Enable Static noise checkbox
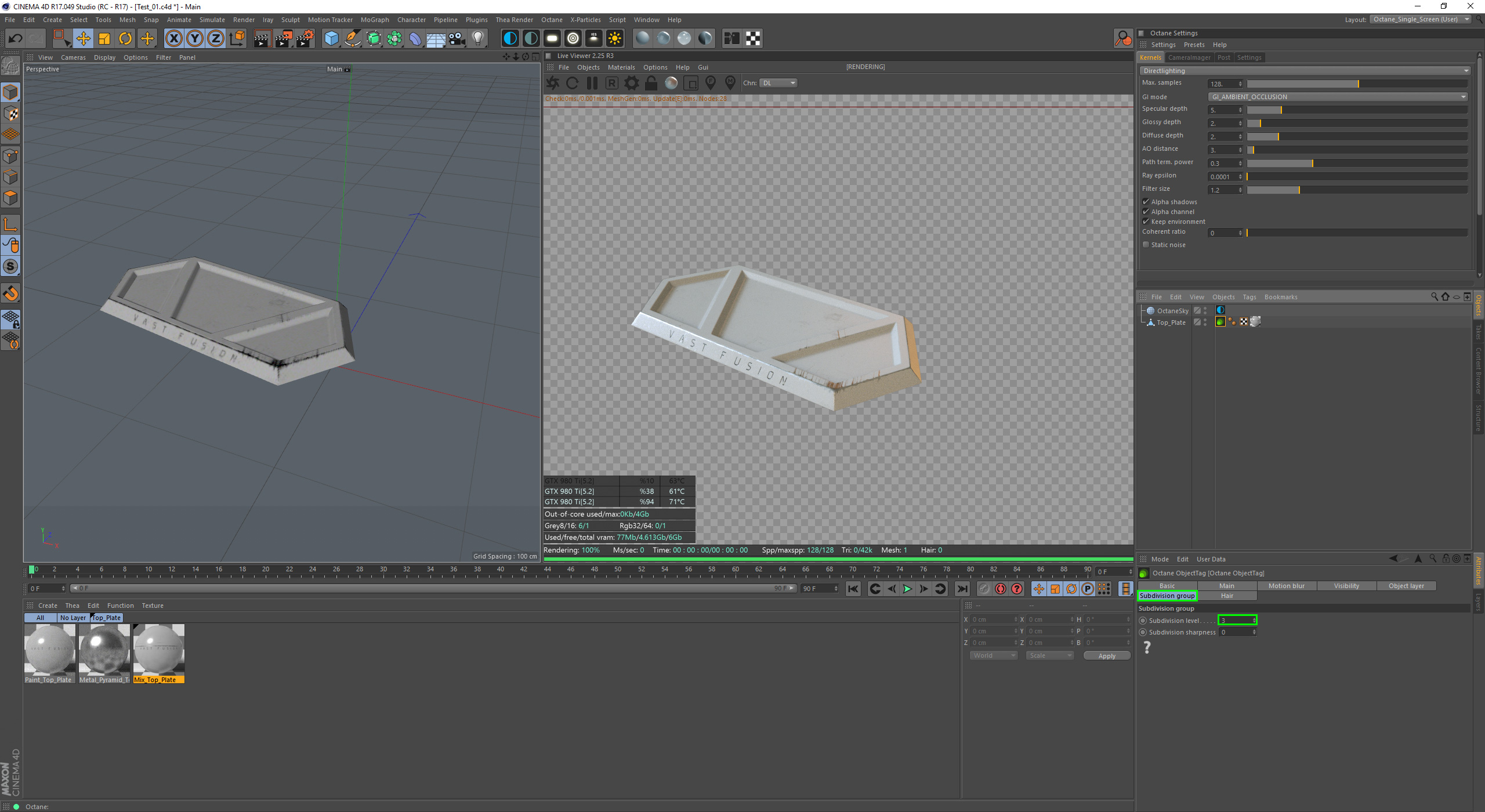This screenshot has width=1485, height=812. click(1146, 245)
